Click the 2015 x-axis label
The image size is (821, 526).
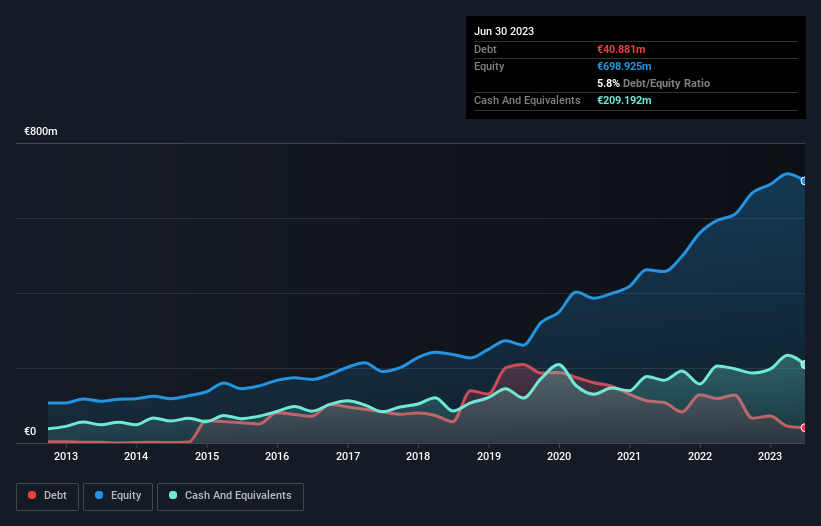(x=207, y=456)
